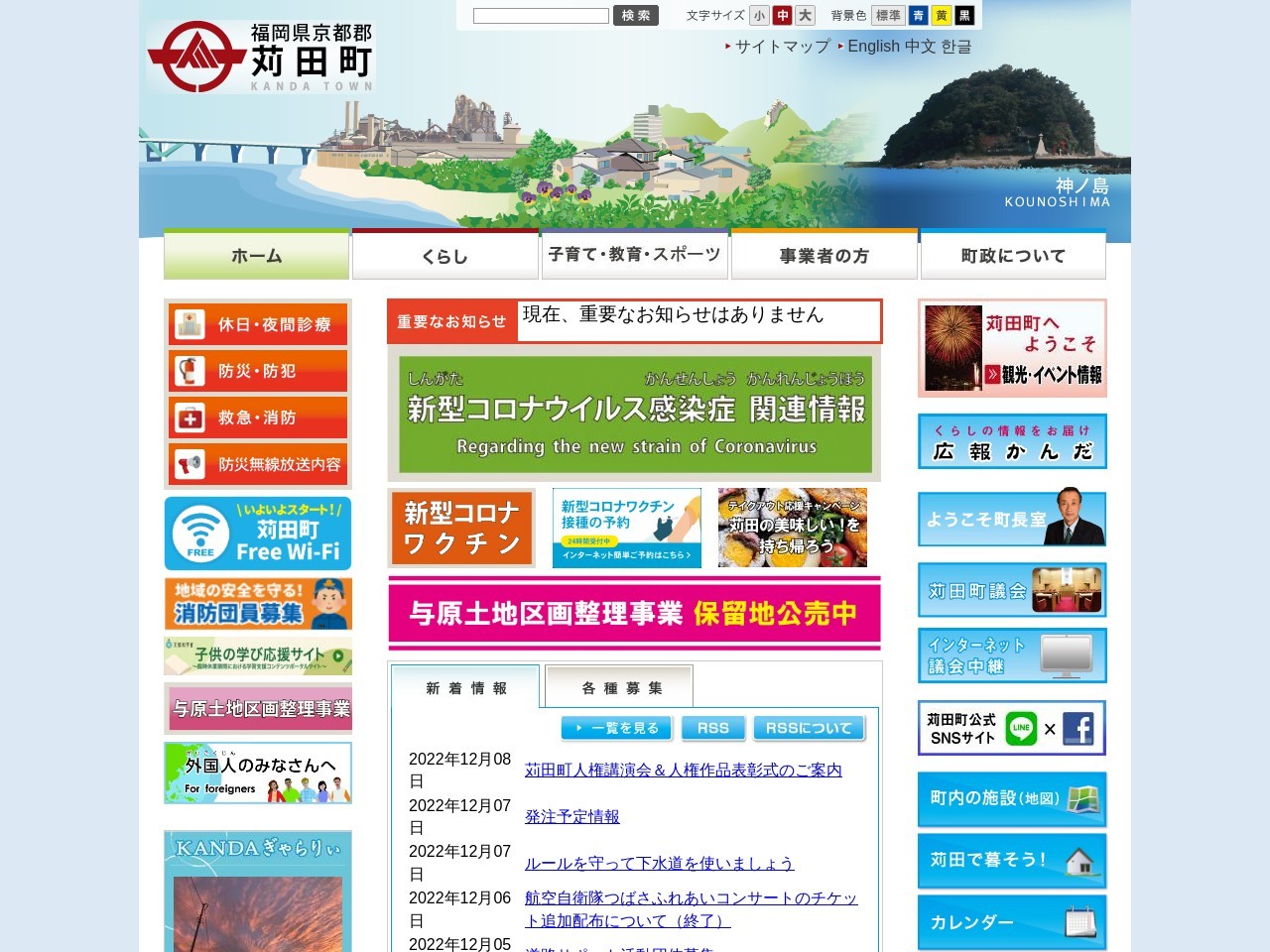
Task: Open くらし navigation tab
Action: 444,255
